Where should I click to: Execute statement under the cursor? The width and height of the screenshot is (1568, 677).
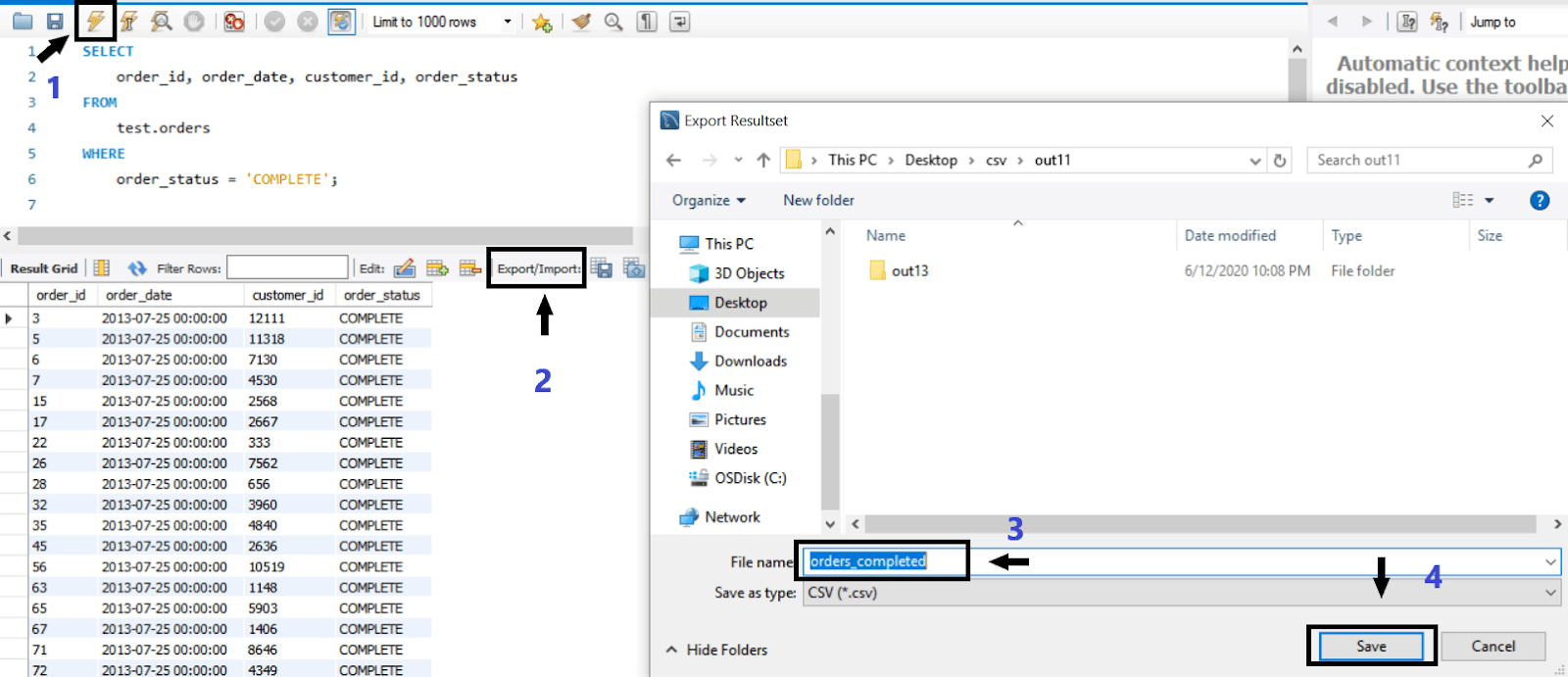click(x=128, y=22)
